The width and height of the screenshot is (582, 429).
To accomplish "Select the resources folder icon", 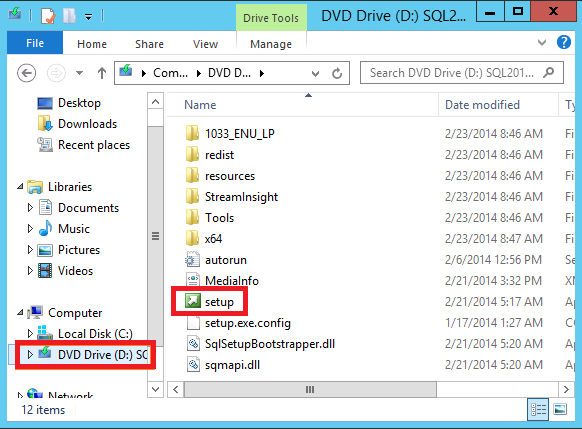I will [x=192, y=175].
